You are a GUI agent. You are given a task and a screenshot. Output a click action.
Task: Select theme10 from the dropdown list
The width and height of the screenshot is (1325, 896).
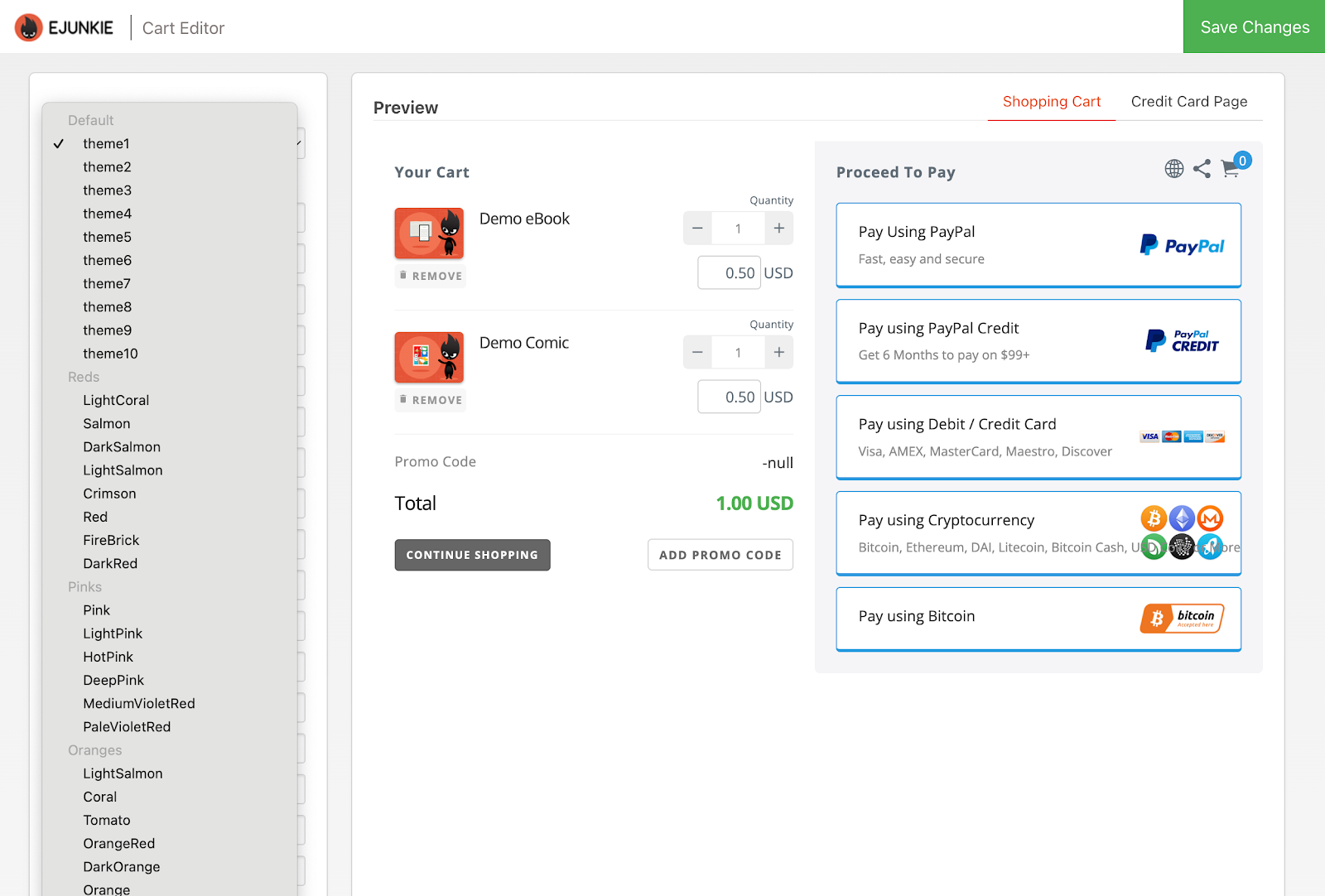coord(170,354)
